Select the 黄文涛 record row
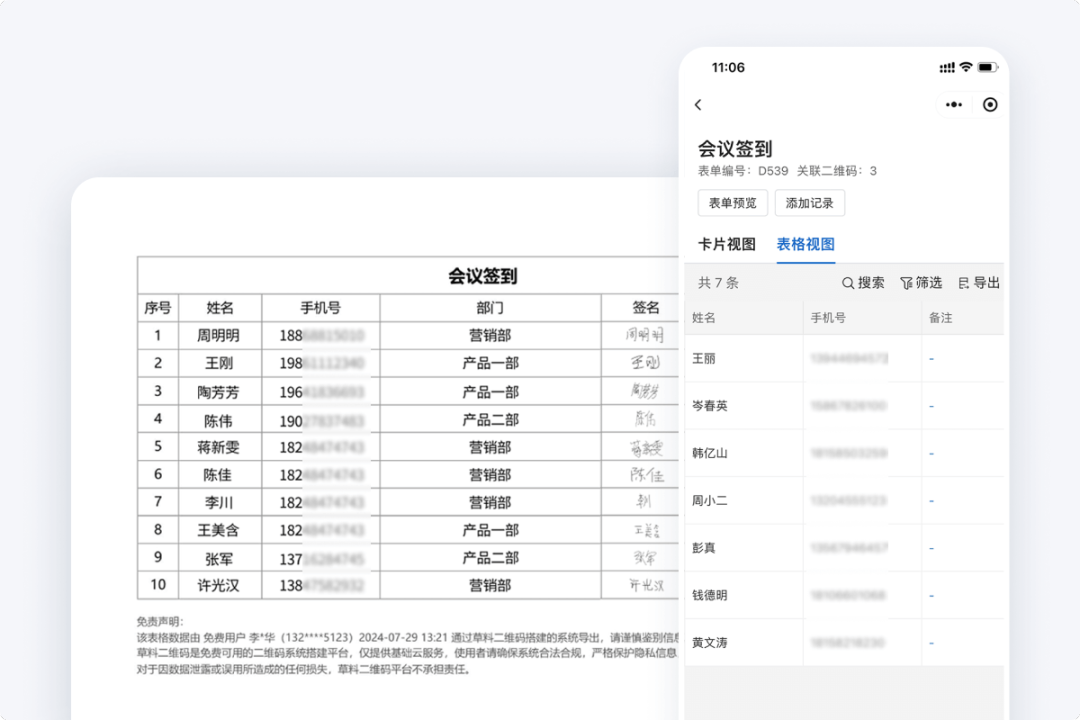Image resolution: width=1080 pixels, height=720 pixels. 710,642
